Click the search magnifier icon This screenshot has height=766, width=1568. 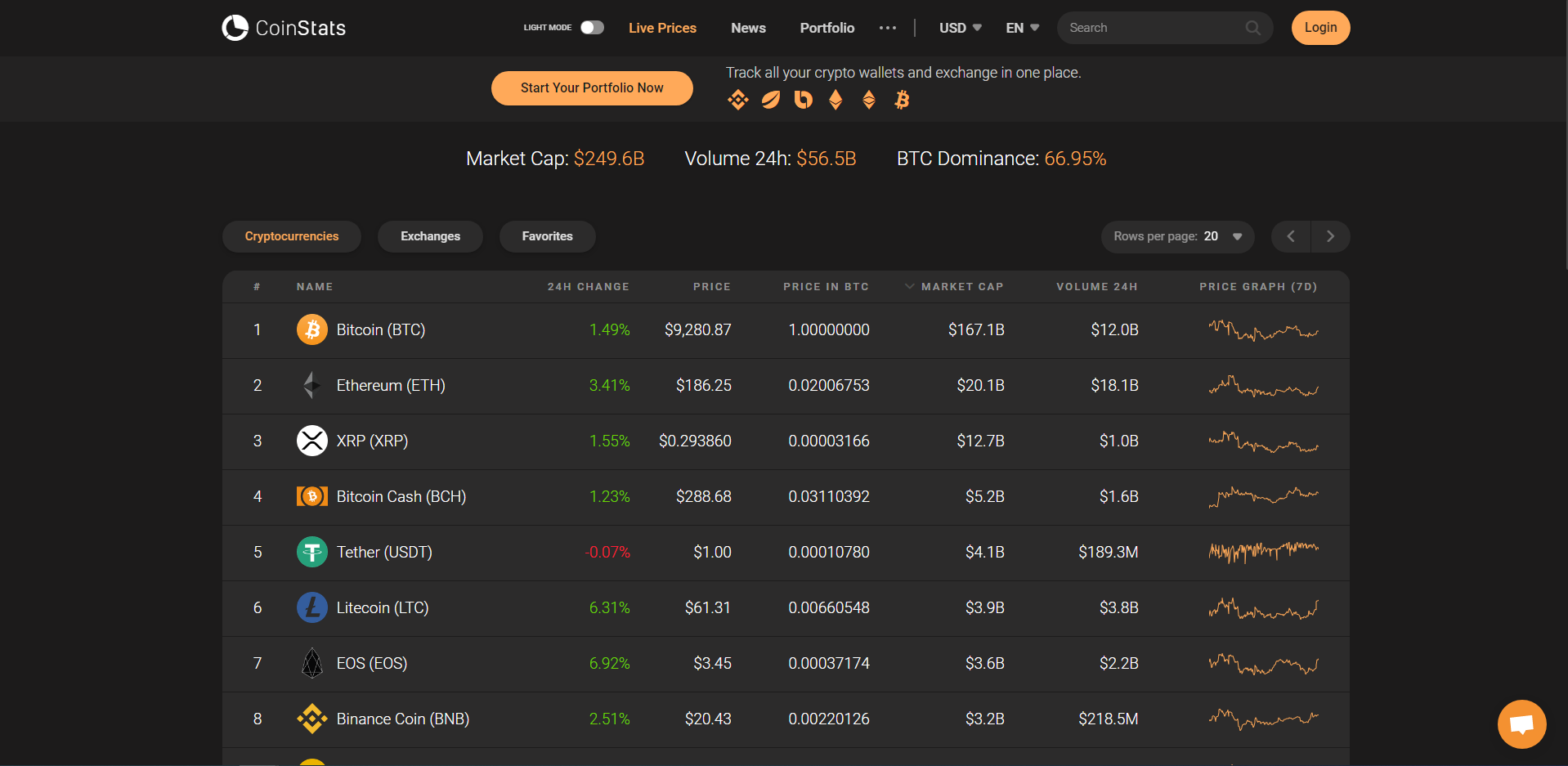click(x=1252, y=28)
